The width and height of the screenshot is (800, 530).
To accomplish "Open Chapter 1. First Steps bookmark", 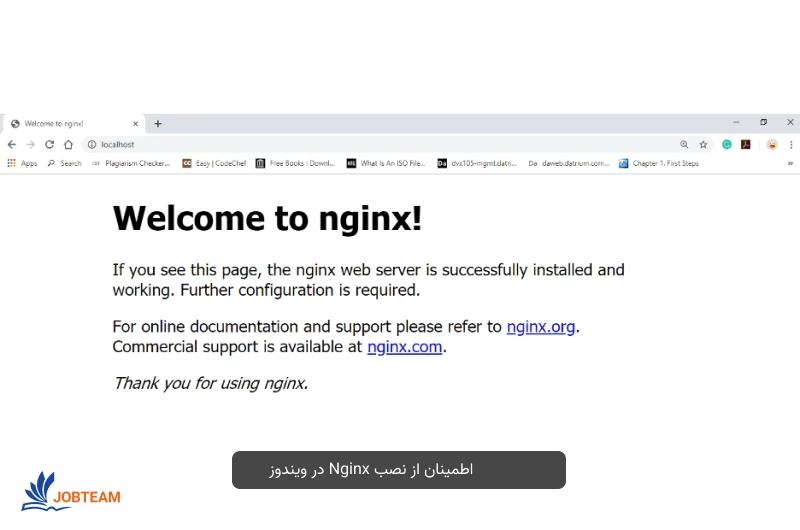I will [659, 163].
